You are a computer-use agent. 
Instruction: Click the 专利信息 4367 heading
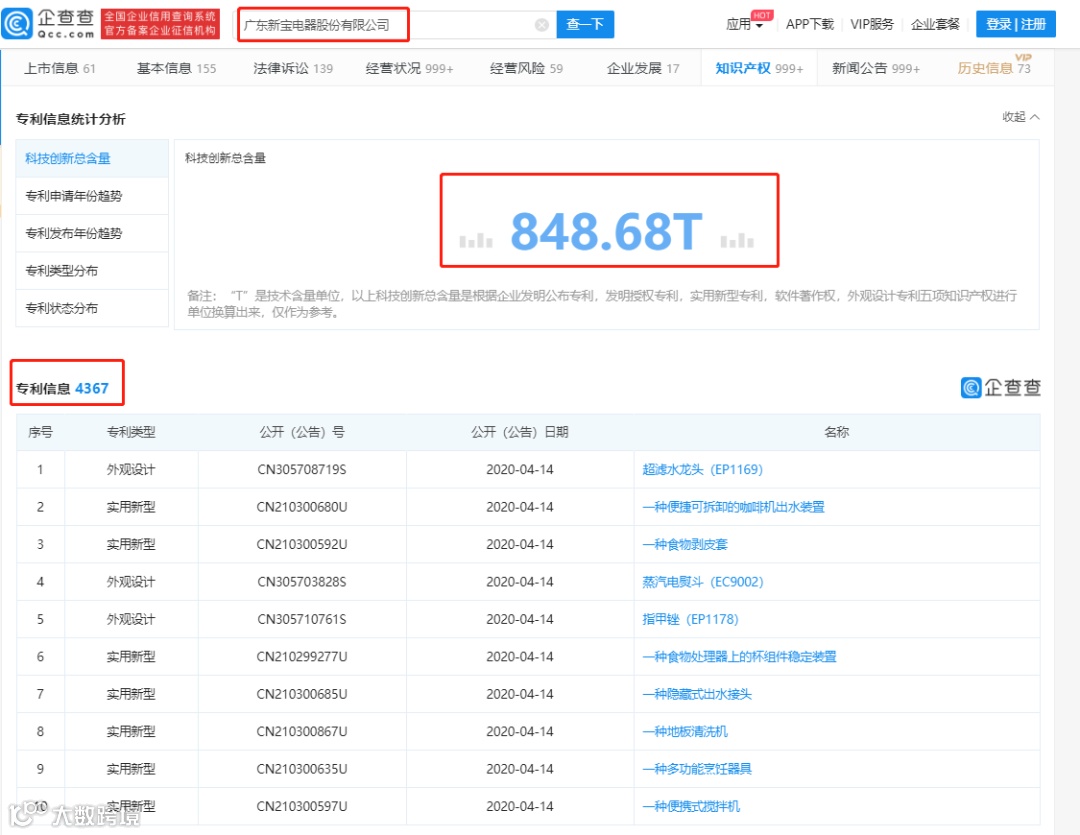[62, 389]
